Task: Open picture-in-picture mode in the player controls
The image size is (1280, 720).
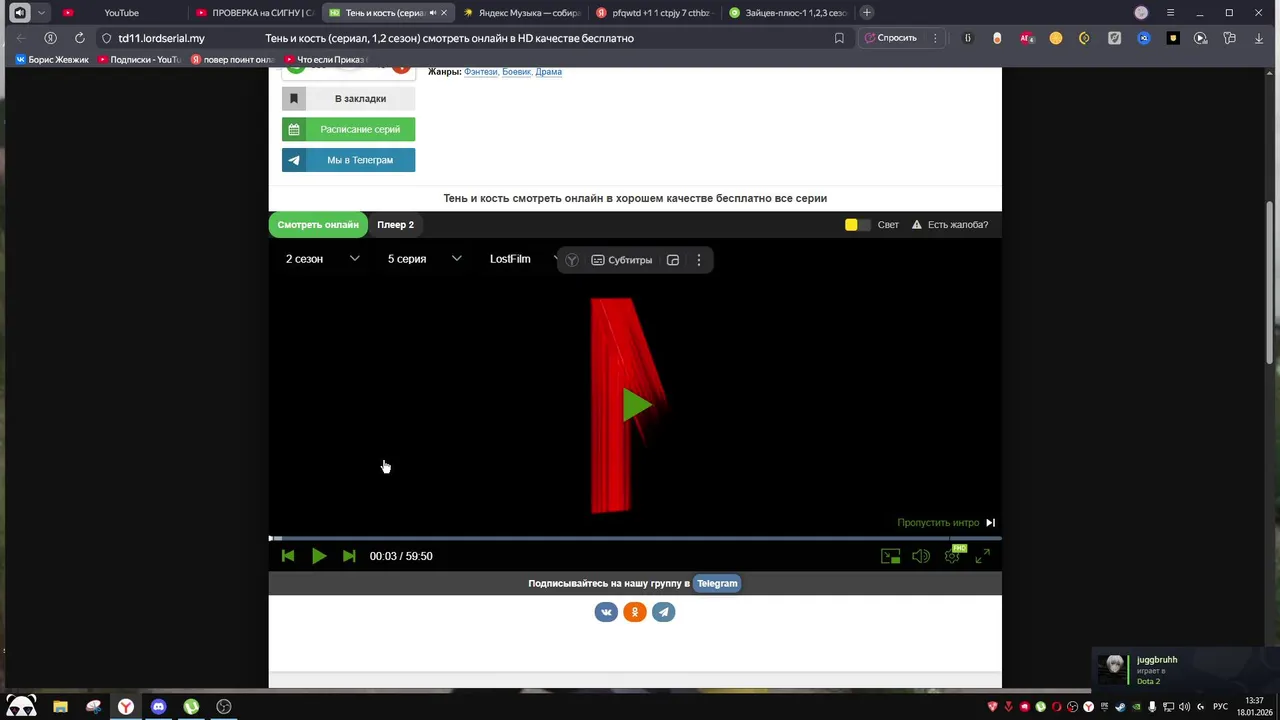Action: pyautogui.click(x=890, y=556)
